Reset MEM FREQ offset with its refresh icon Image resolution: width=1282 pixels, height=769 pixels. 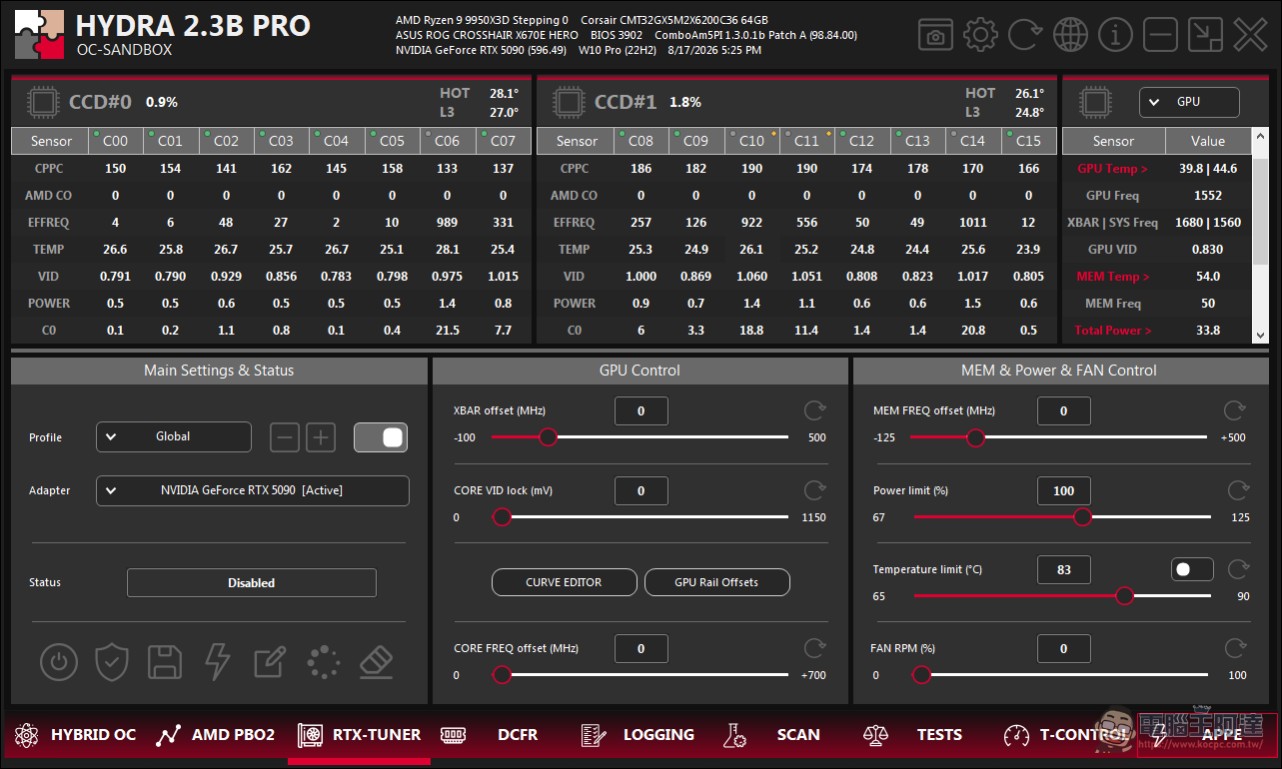(1236, 410)
